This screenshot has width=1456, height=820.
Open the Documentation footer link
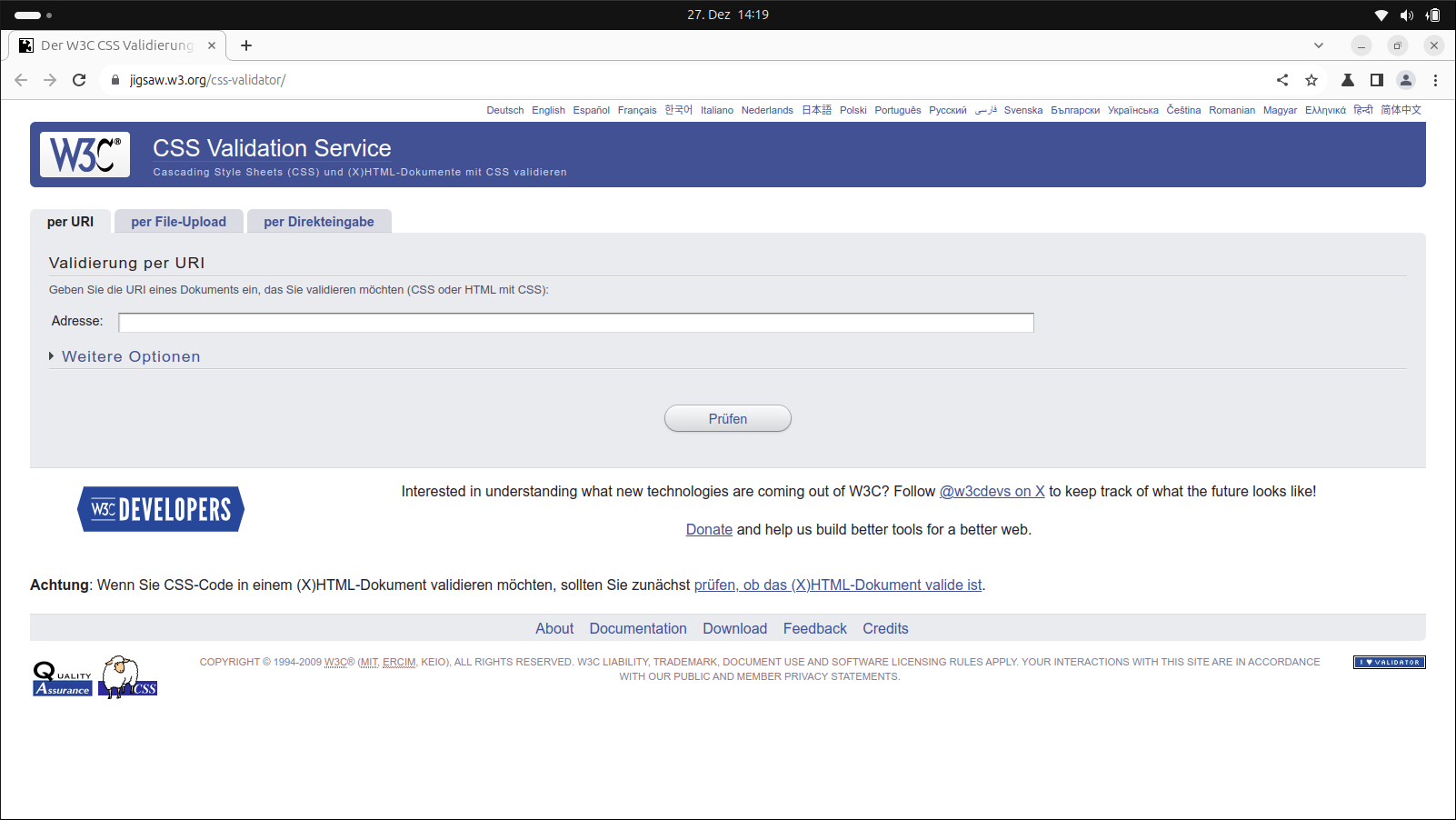[638, 628]
